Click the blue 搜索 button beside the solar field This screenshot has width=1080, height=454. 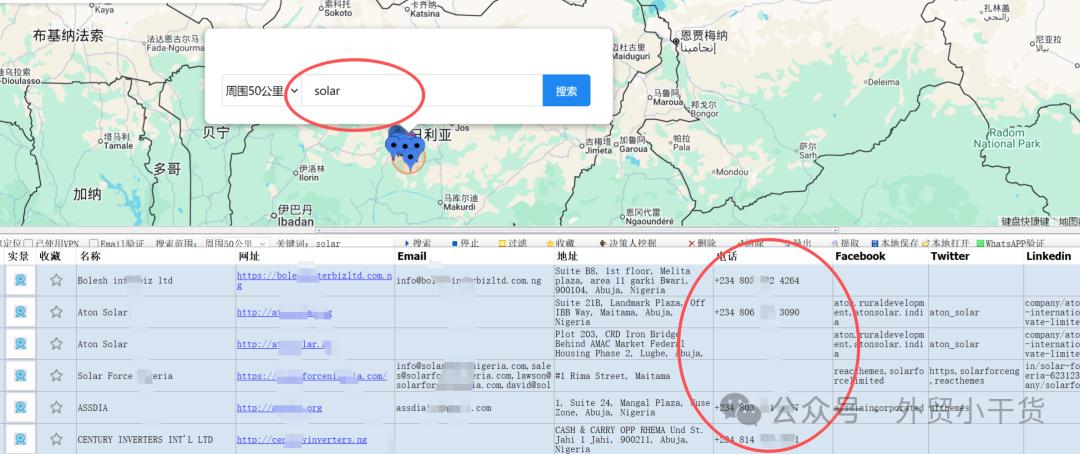click(x=566, y=90)
